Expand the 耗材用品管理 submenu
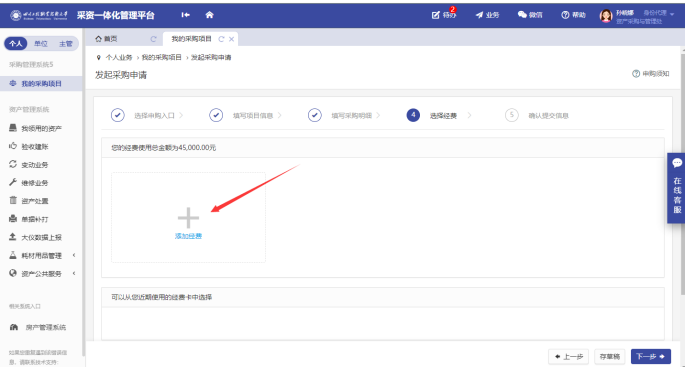This screenshot has height=368, width=686. [x=74, y=255]
